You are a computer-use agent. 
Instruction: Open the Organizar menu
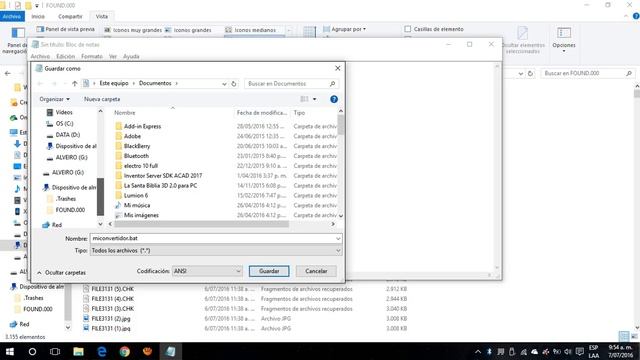tap(54, 99)
